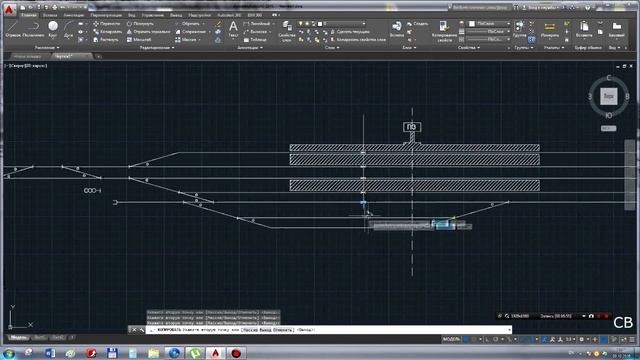Click the Создать (Create block) button
This screenshot has height=360, width=640.
[418, 24]
